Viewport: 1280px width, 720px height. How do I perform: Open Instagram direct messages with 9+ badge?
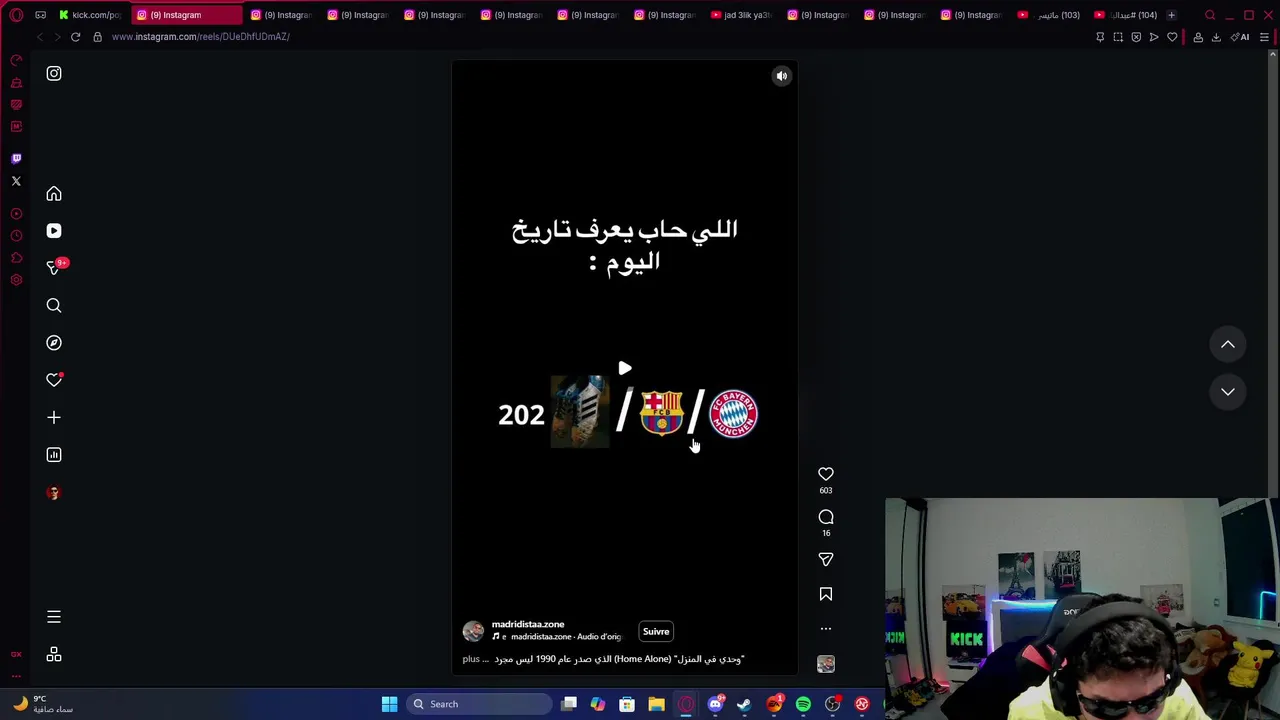coord(54,268)
